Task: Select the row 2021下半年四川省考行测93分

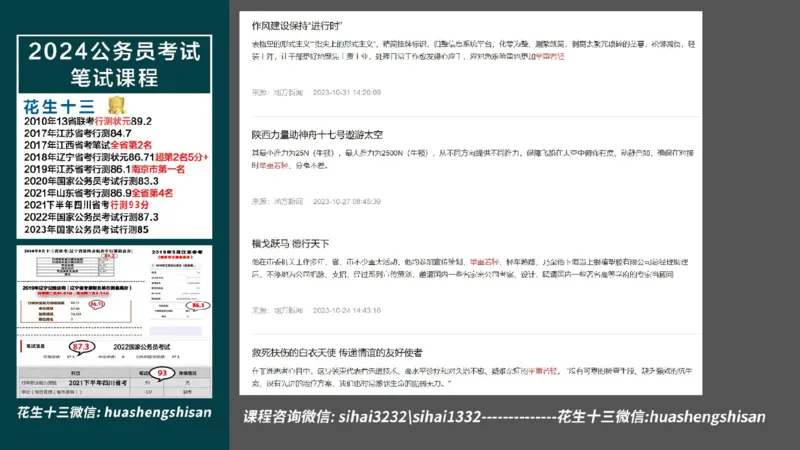Action: [86, 205]
